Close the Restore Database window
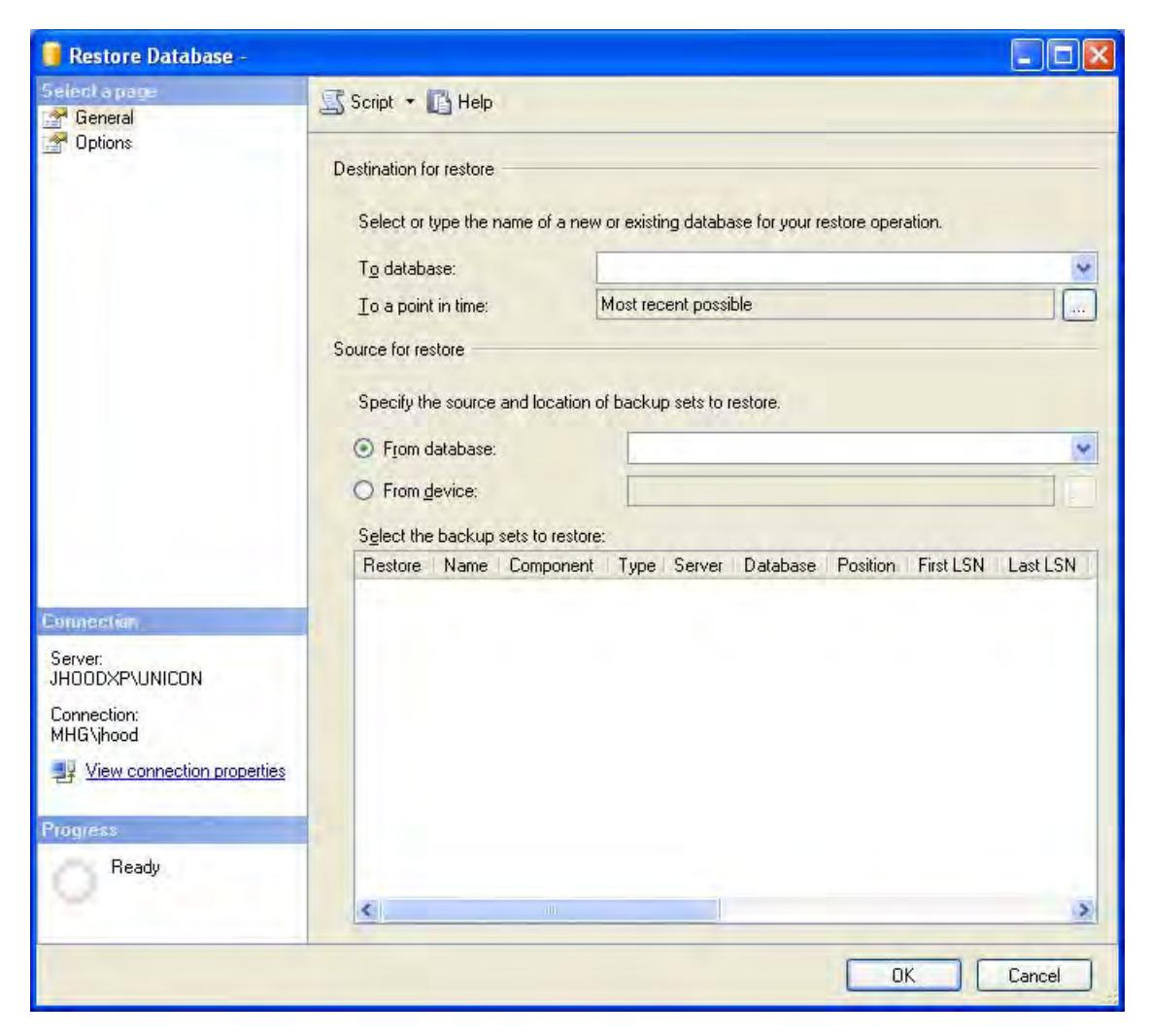Screen dimensions: 1150x1036 [x=1098, y=55]
